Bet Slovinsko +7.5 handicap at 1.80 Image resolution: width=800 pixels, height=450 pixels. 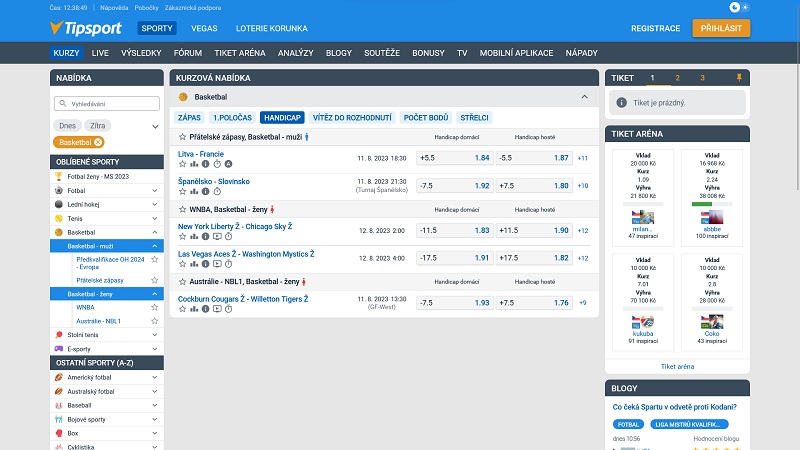534,186
